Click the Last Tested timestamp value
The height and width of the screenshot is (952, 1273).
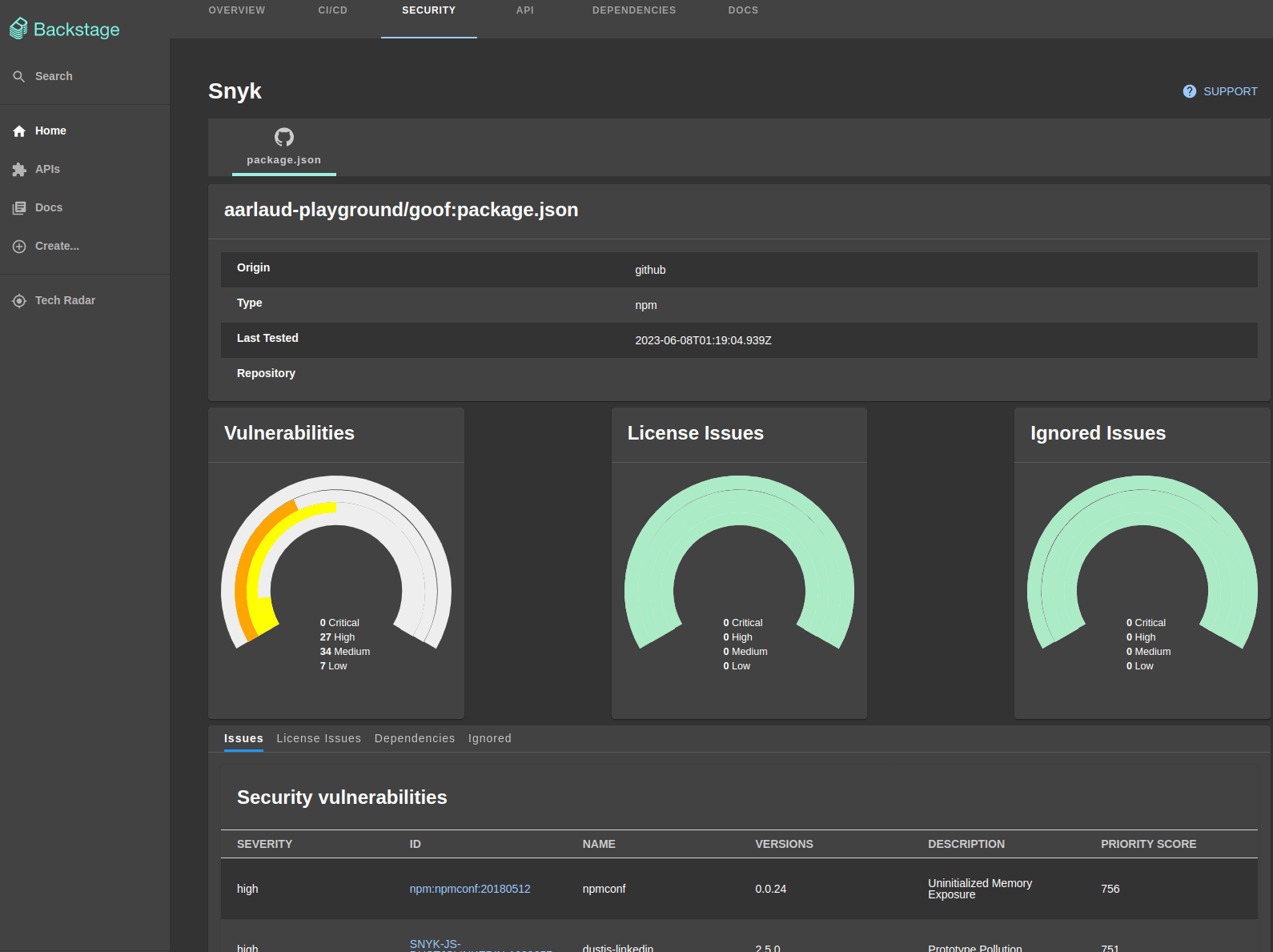703,340
